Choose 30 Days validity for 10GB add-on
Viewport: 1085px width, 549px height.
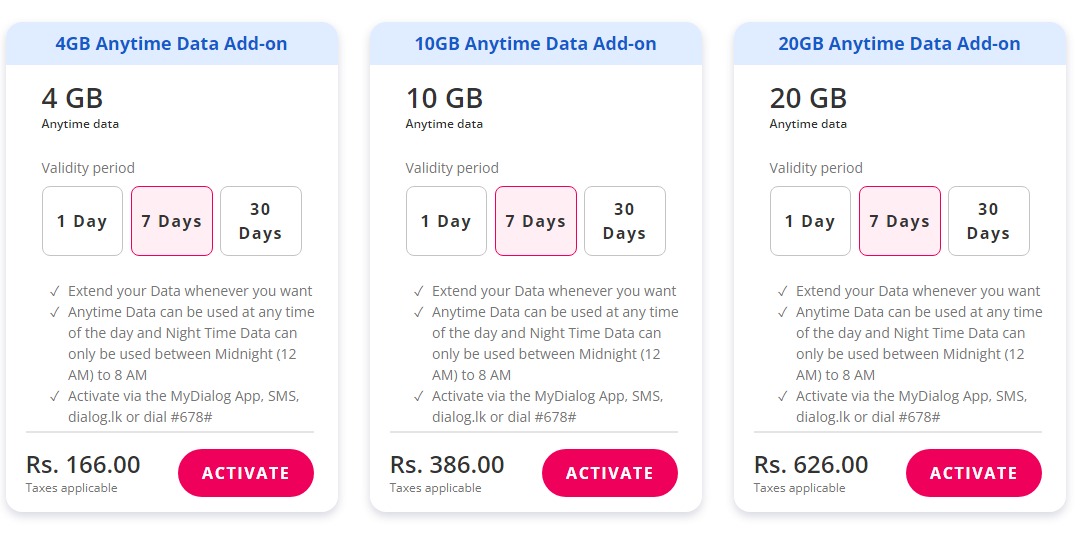point(625,221)
